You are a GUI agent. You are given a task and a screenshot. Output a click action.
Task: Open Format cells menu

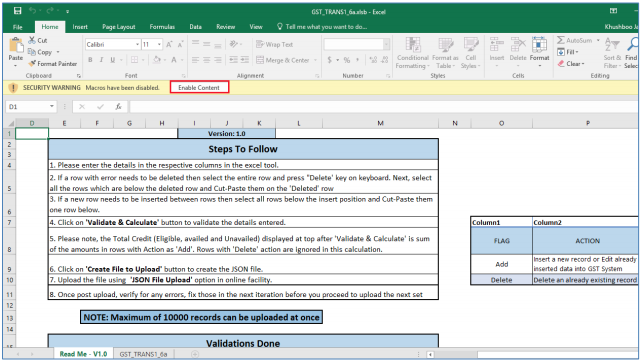click(x=539, y=52)
